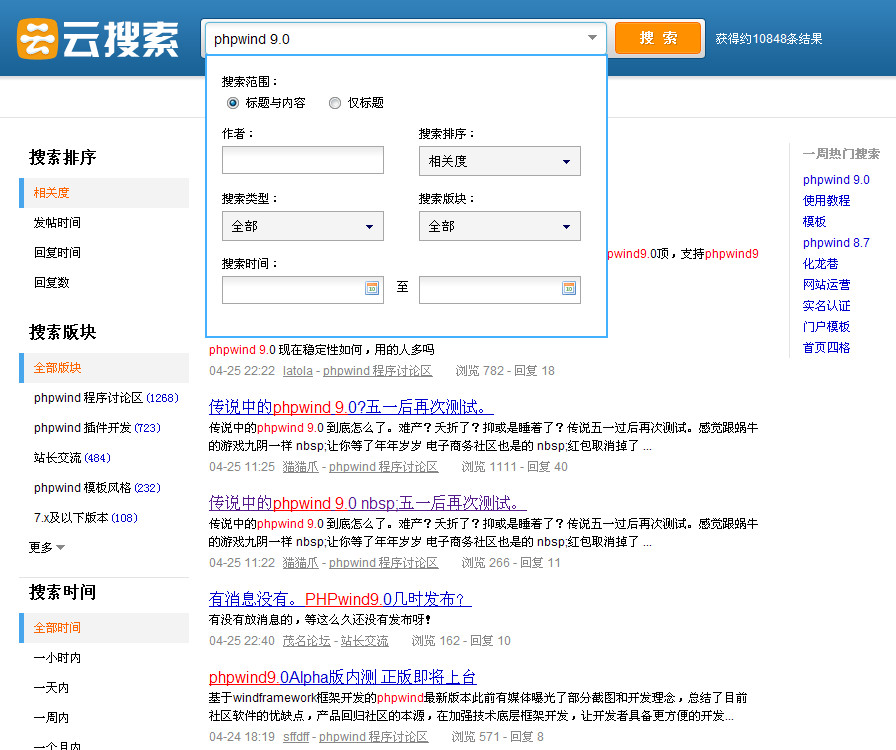896x750 pixels.
Task: Open the 搜索版块 全部 dropdown
Action: click(x=499, y=226)
